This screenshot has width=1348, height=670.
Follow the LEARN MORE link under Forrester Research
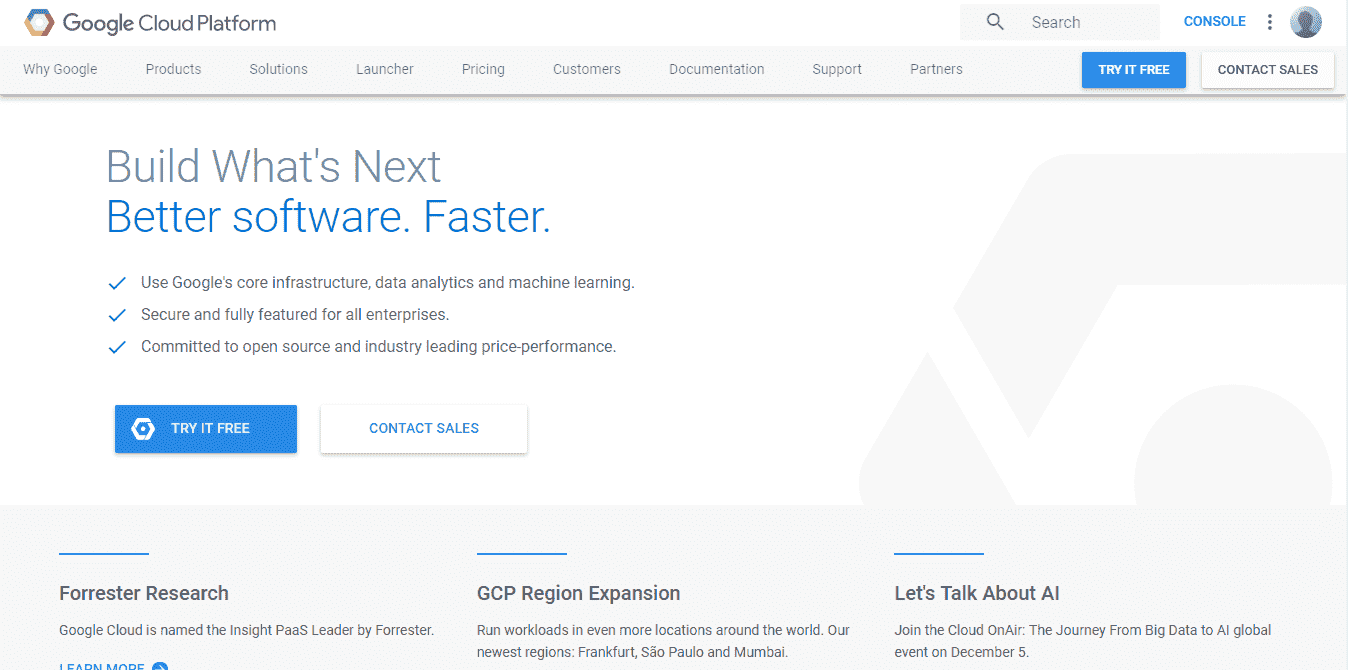[102, 666]
